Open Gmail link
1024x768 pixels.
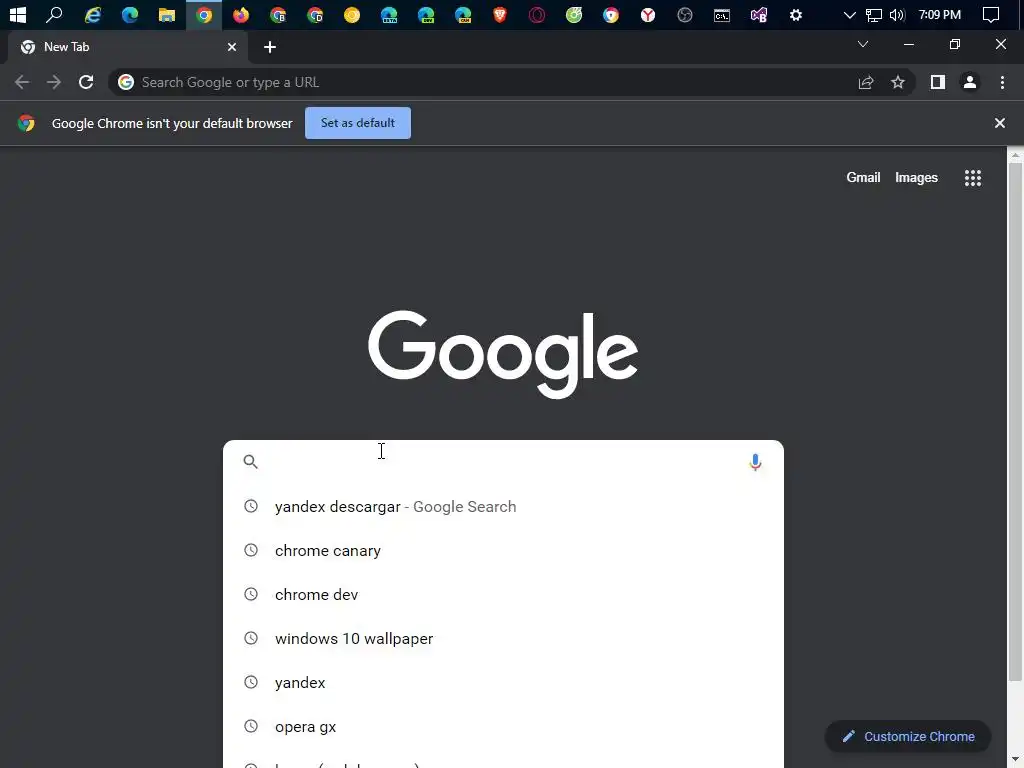(x=863, y=178)
